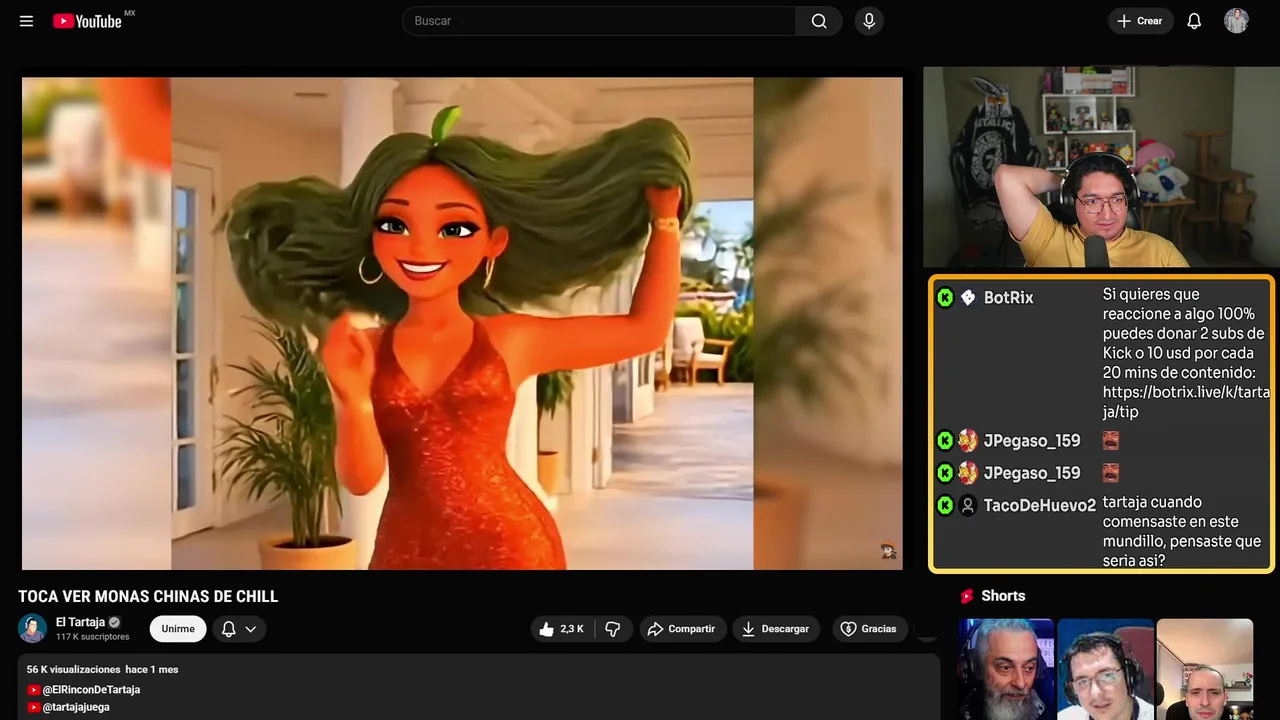Click the Kick icon beside TacoDeHuevo2

pyautogui.click(x=945, y=506)
